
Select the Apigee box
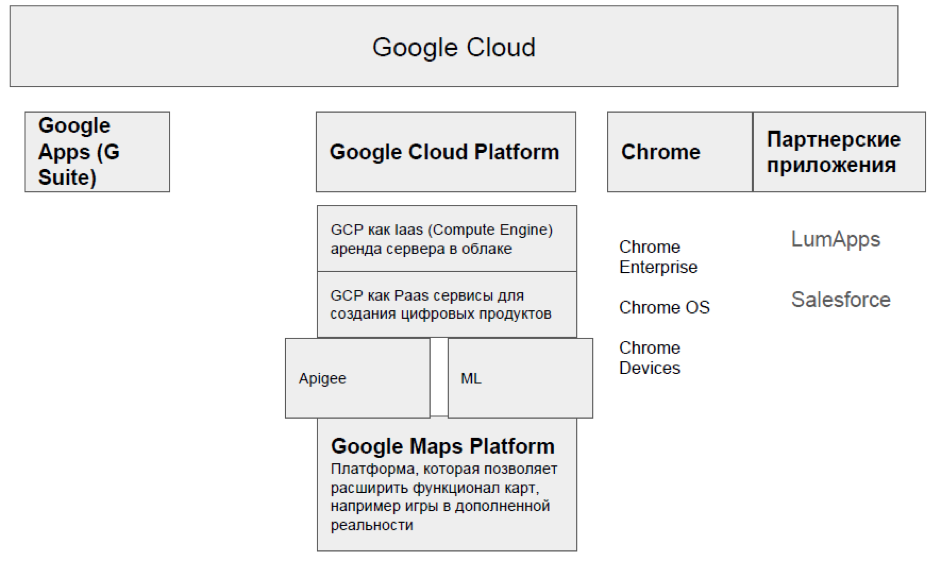click(358, 378)
